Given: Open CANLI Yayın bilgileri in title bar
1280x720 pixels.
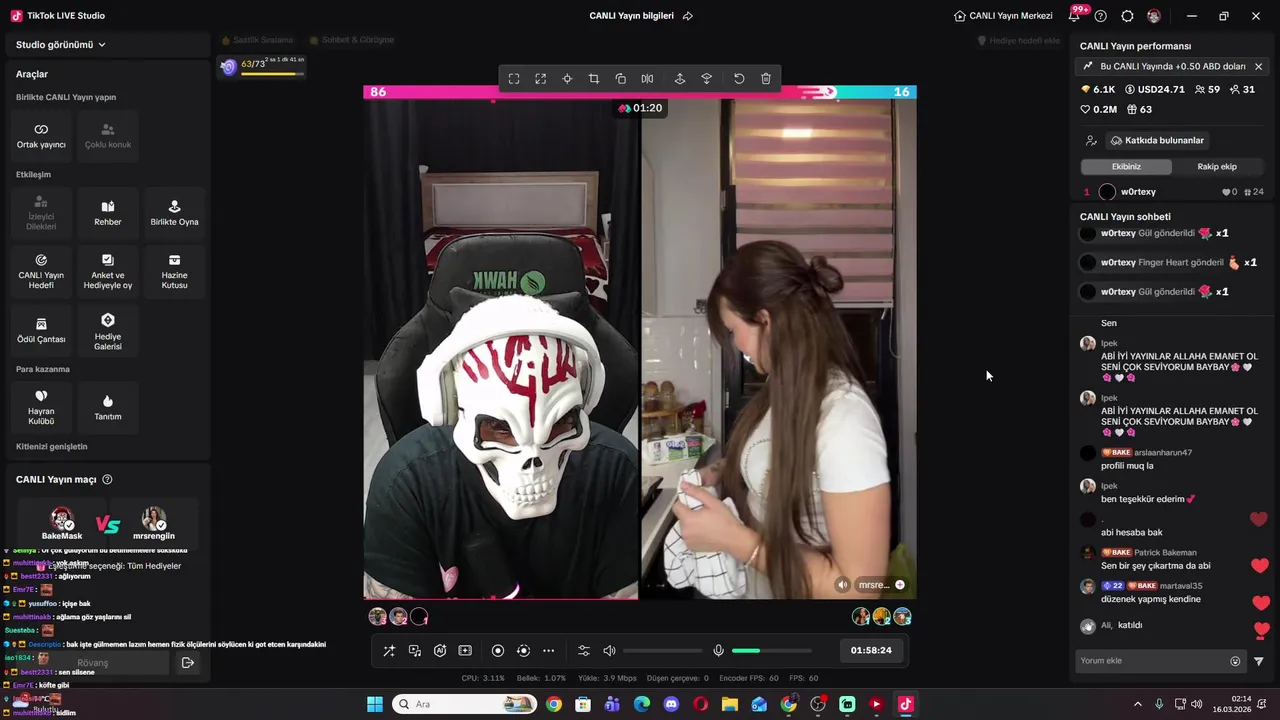Looking at the screenshot, I should click(631, 16).
